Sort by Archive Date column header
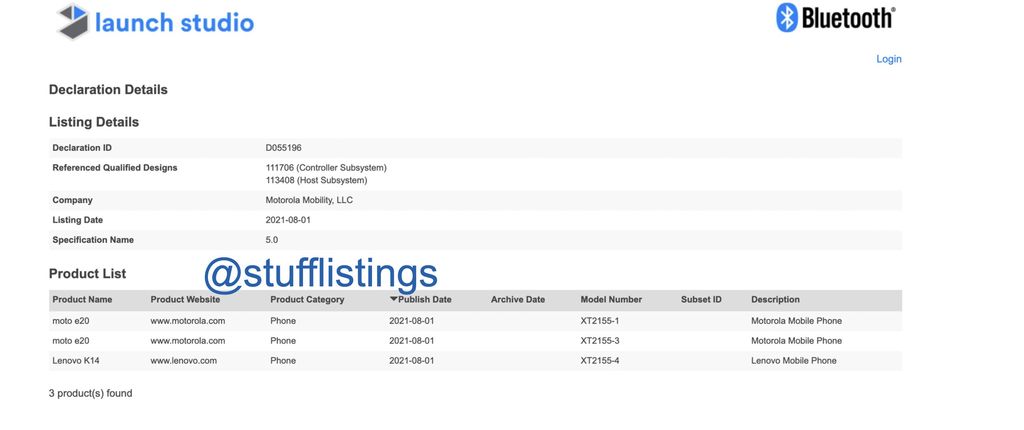1024x430 pixels. 517,300
